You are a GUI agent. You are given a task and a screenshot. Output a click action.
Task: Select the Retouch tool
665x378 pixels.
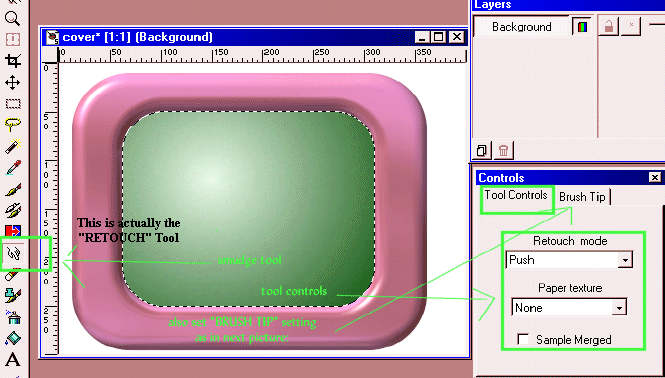coord(14,254)
